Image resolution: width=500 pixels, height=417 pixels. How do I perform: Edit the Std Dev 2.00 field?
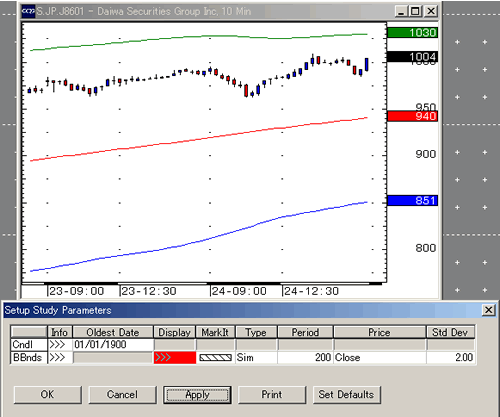point(450,358)
